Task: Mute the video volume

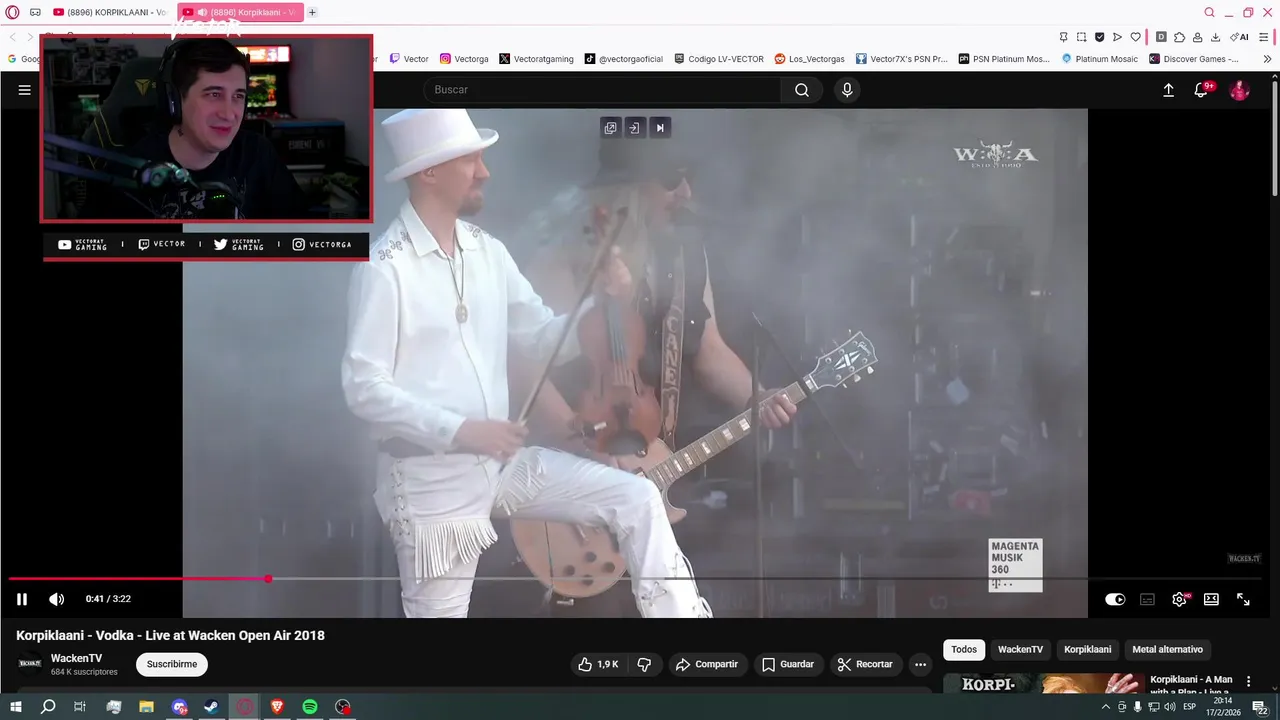Action: point(57,599)
